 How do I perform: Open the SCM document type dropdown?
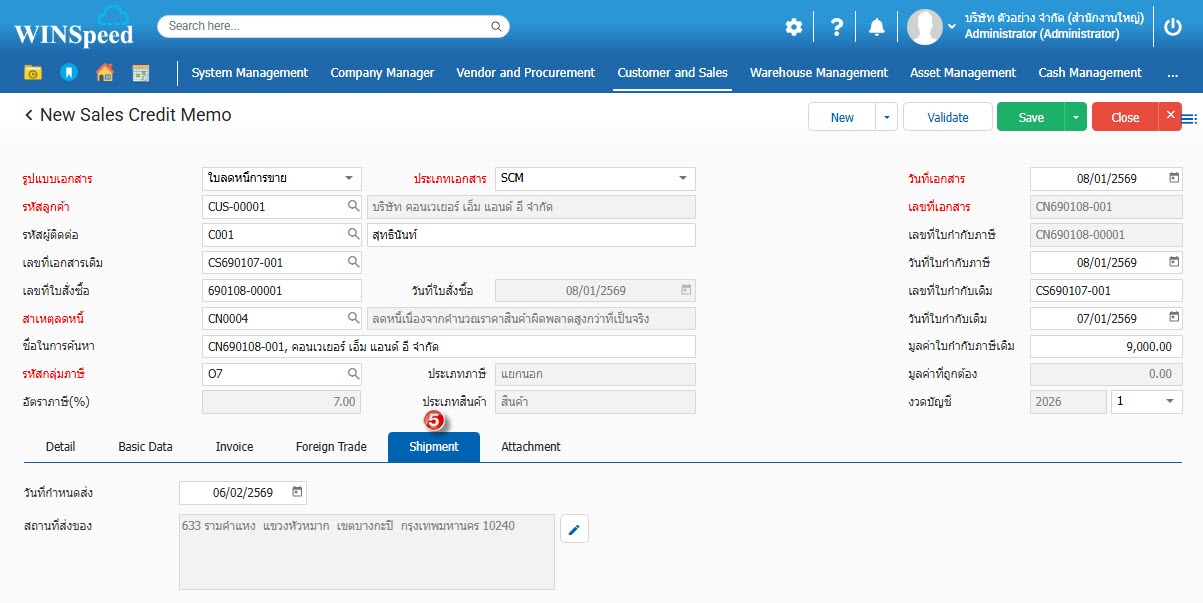point(683,178)
